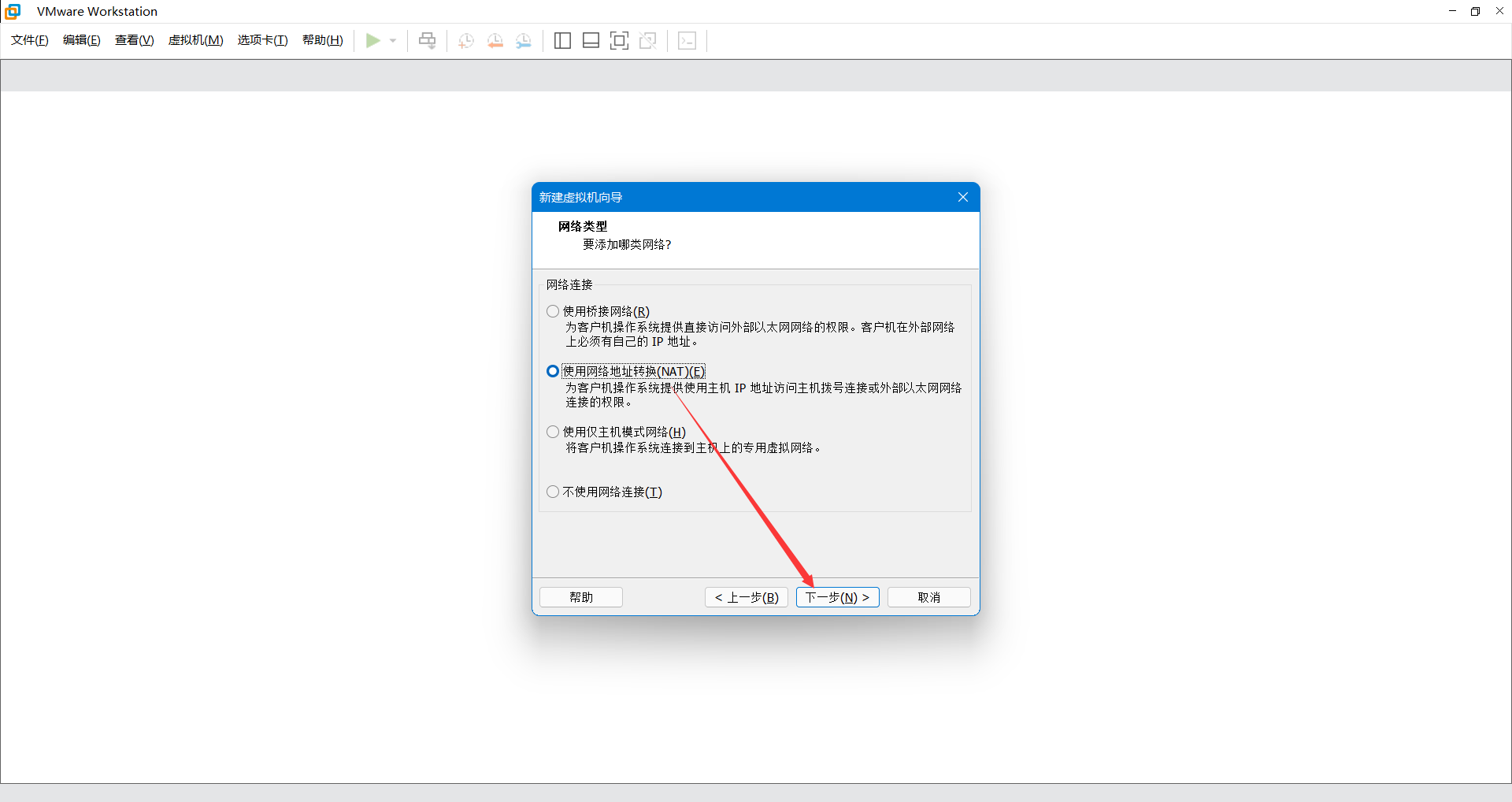Click the VMware Workstation logo icon

(x=13, y=11)
